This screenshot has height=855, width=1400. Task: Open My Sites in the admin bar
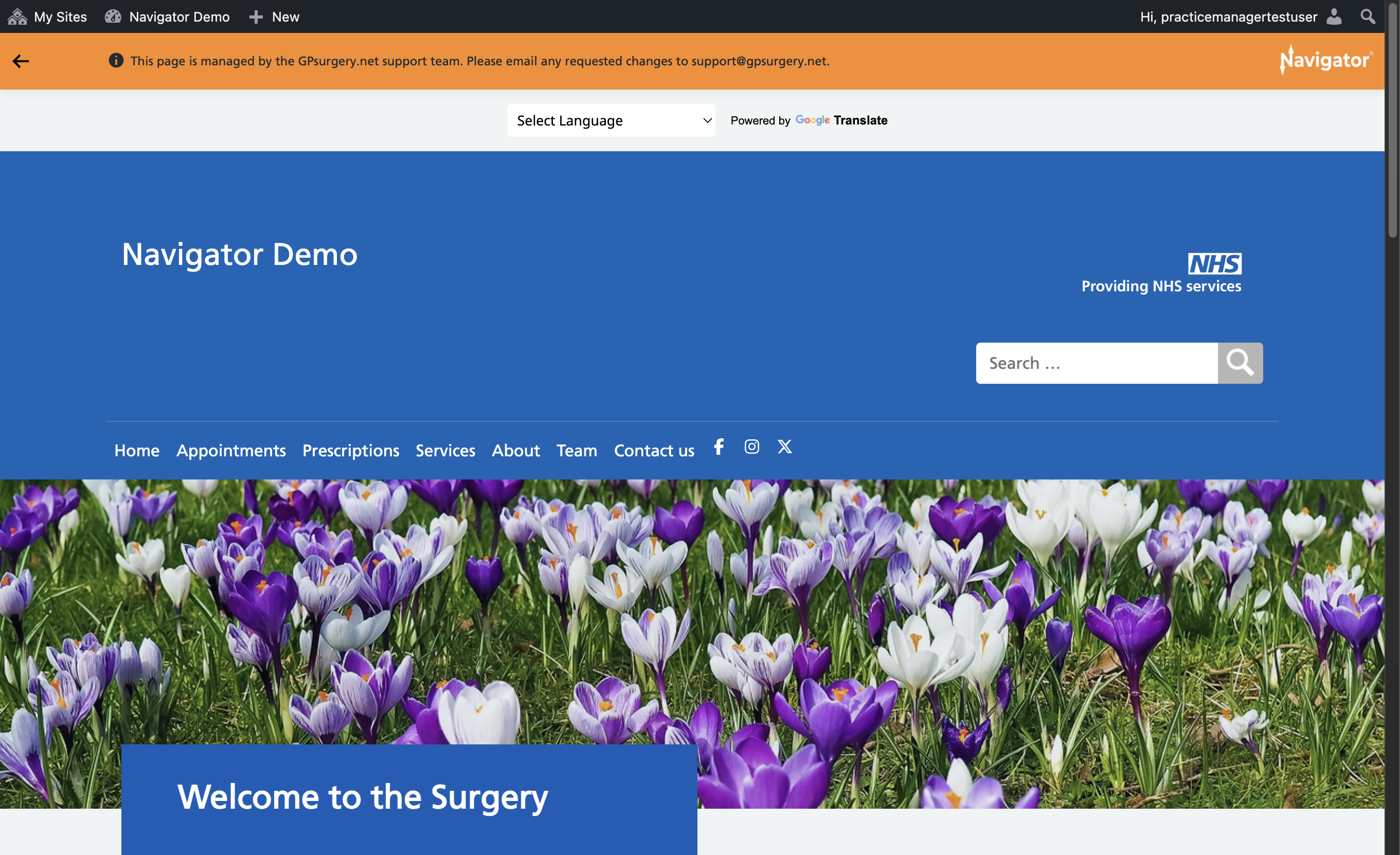tap(48, 16)
